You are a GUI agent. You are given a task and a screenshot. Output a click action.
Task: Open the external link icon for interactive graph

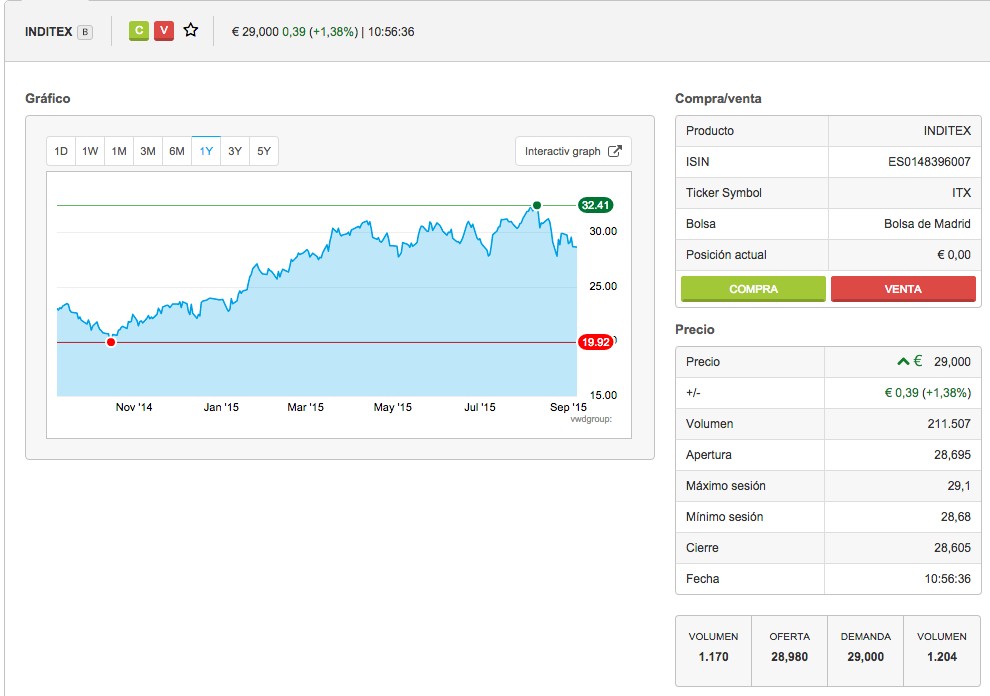(x=614, y=151)
